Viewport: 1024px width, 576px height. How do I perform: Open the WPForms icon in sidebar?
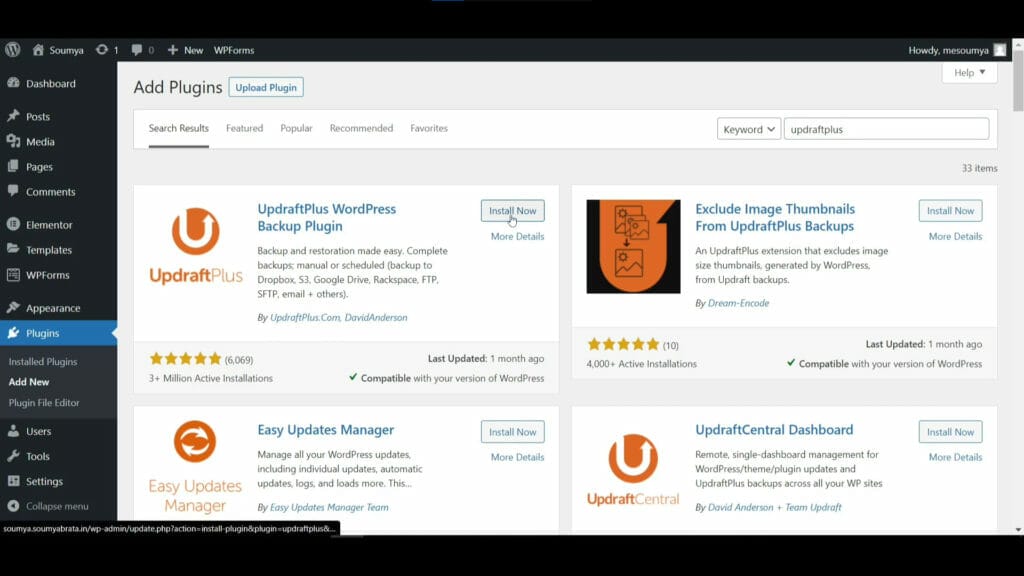tap(13, 274)
